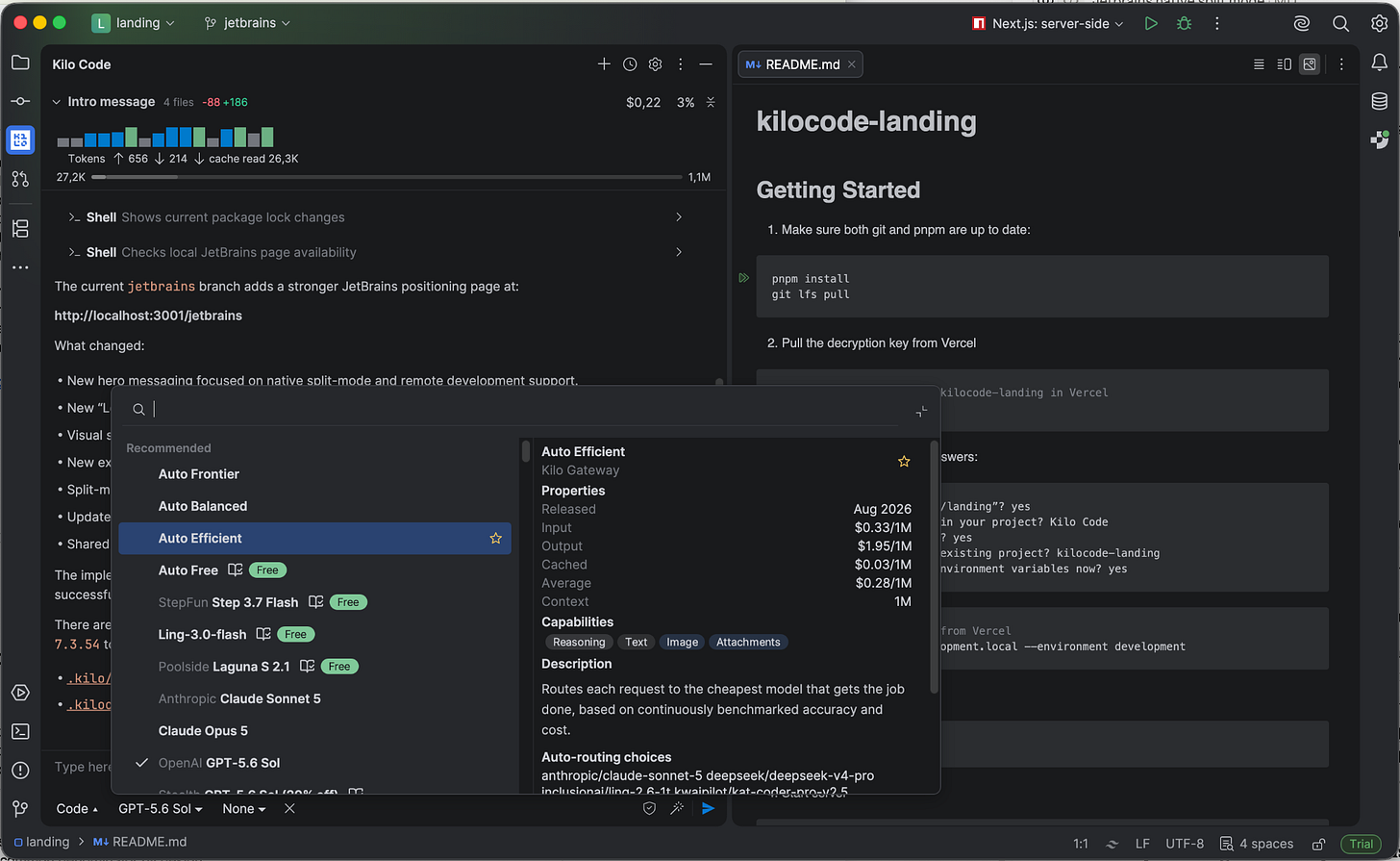Image resolution: width=1400 pixels, height=861 pixels.
Task: Toggle the star in the model details pane
Action: [904, 462]
